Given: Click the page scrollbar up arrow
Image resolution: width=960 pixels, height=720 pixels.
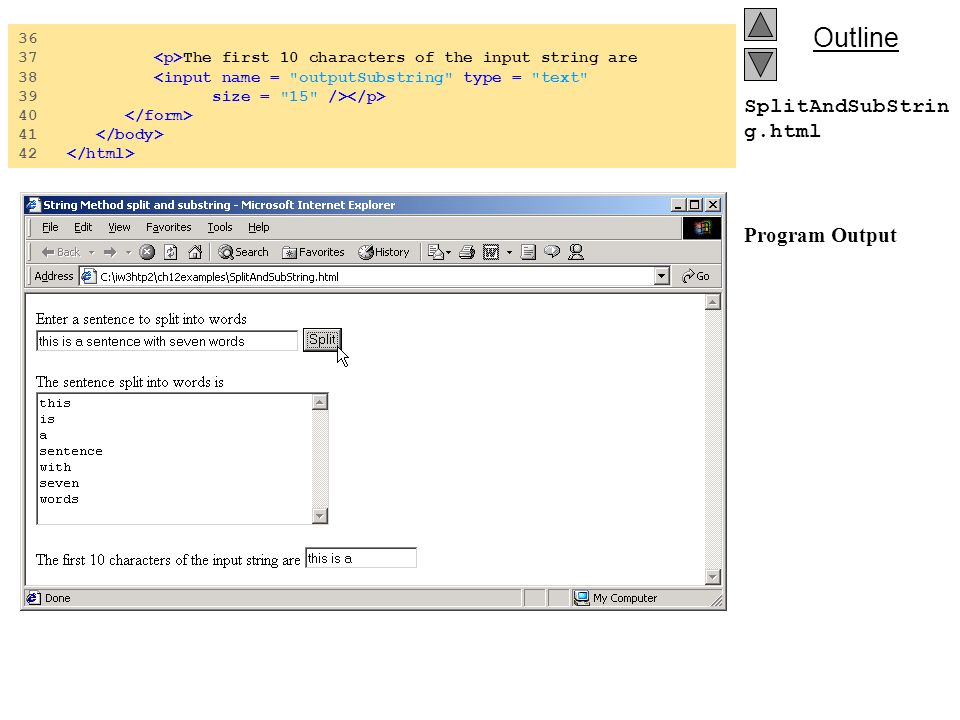Looking at the screenshot, I should (713, 302).
